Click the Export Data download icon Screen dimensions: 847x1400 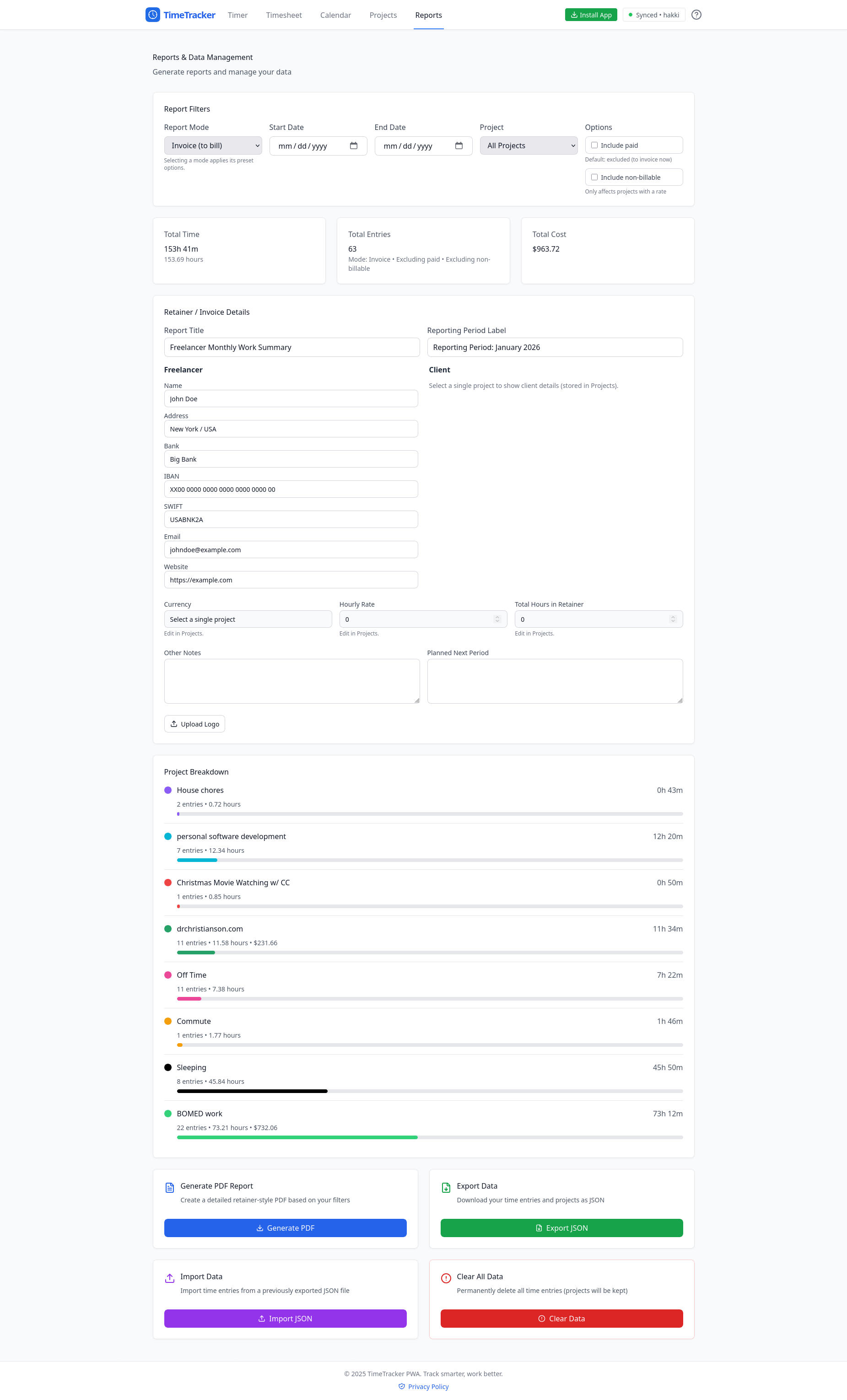point(446,1188)
